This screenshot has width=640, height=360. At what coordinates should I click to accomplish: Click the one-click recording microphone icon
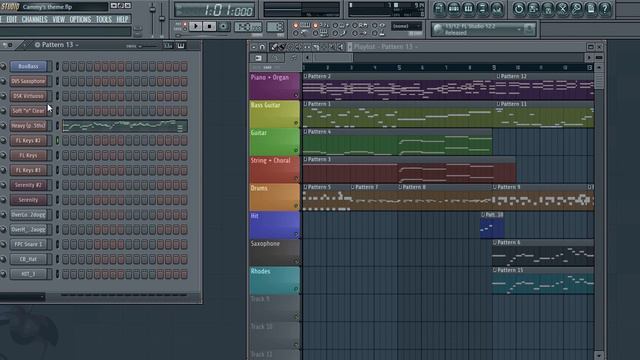click(576, 9)
